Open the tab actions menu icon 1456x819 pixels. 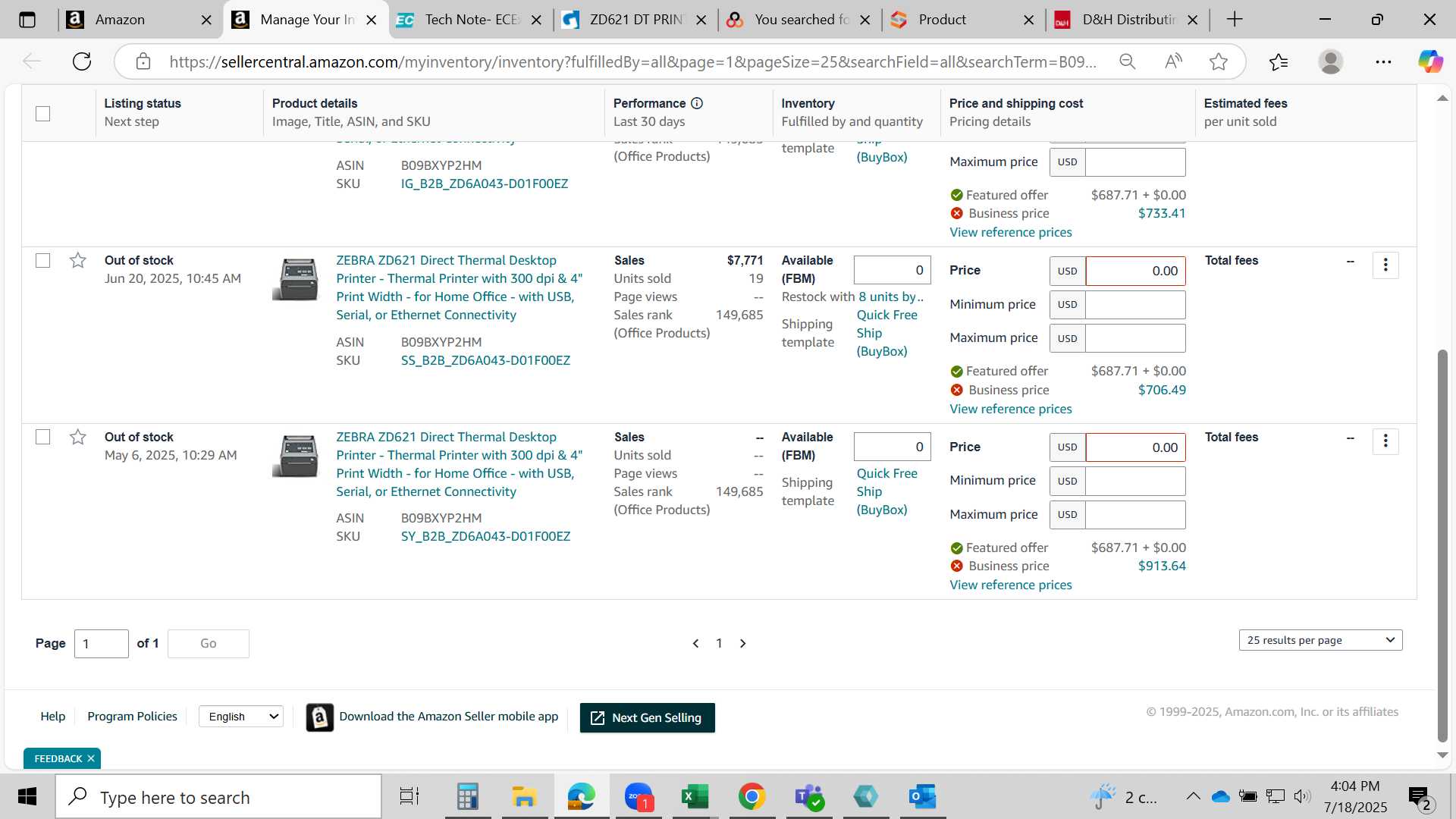click(27, 20)
